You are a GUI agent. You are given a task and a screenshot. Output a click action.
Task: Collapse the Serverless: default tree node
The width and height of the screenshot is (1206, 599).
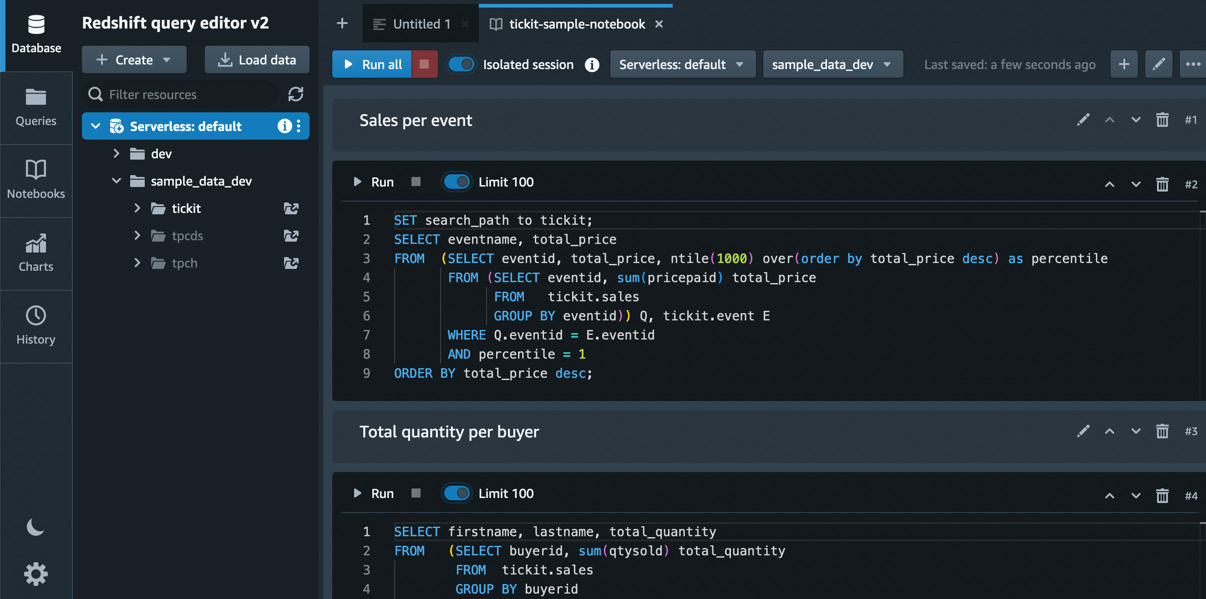(x=96, y=126)
